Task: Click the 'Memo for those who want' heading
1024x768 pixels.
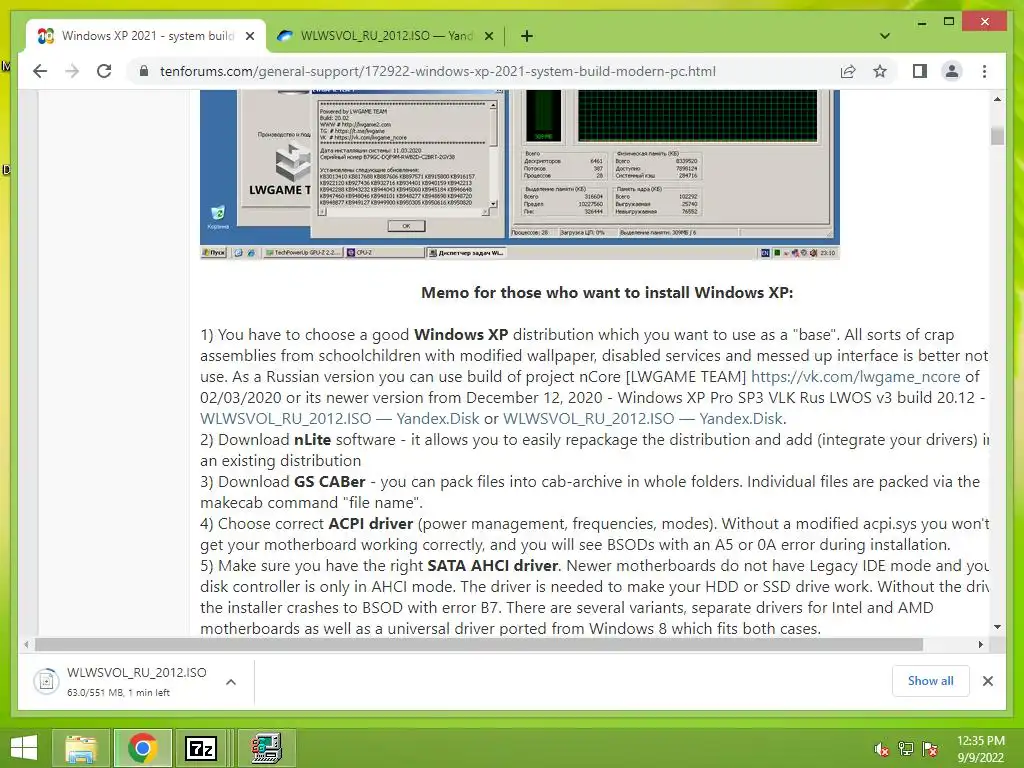Action: (x=607, y=293)
